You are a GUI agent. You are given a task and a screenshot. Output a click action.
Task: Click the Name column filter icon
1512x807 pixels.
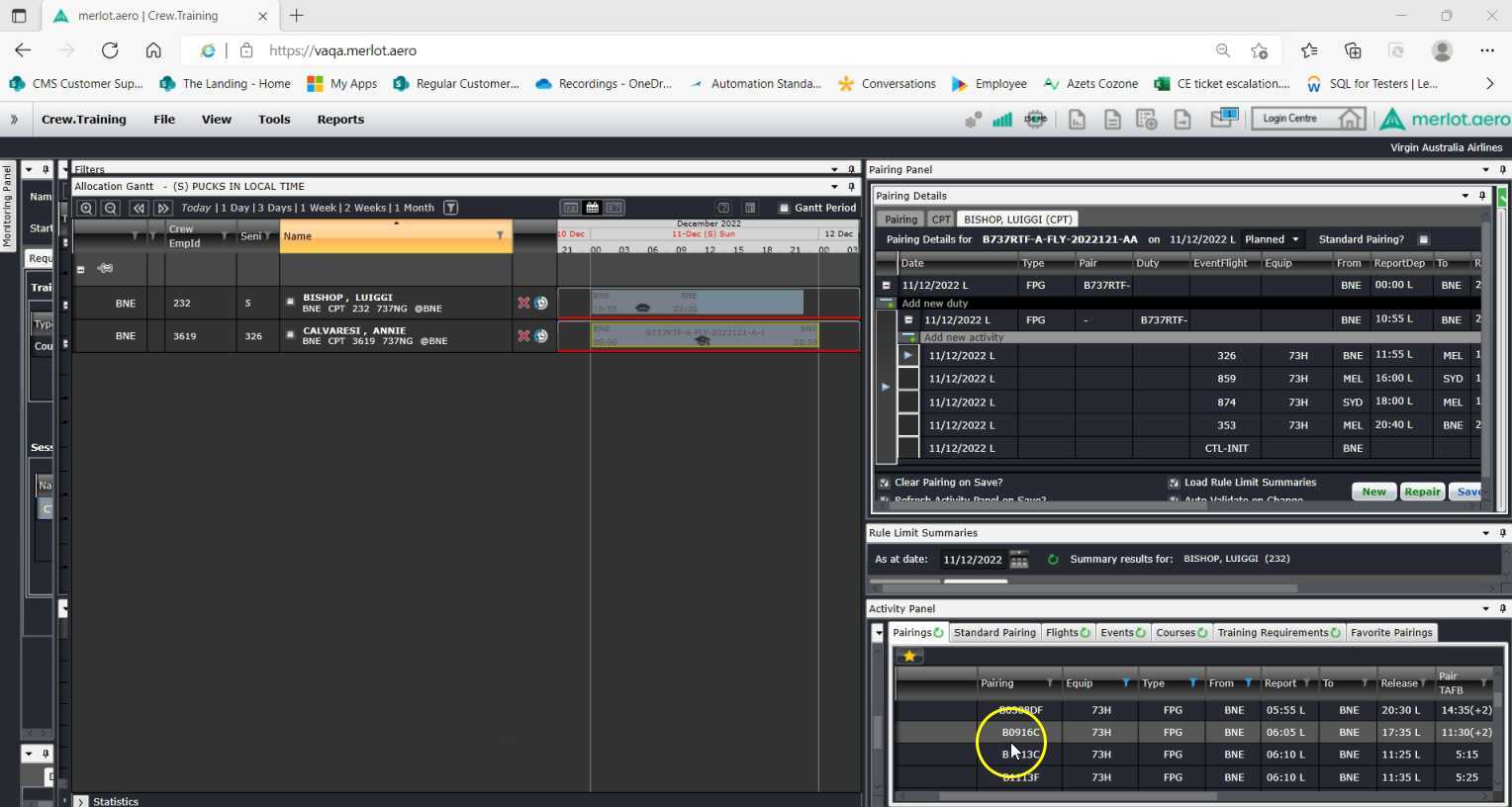point(500,235)
